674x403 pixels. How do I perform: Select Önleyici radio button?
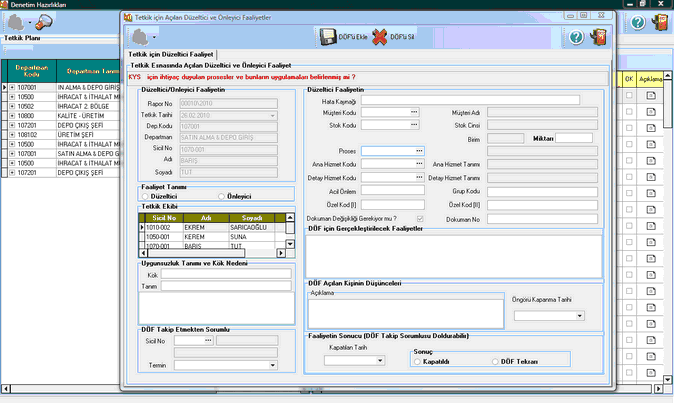[221, 196]
